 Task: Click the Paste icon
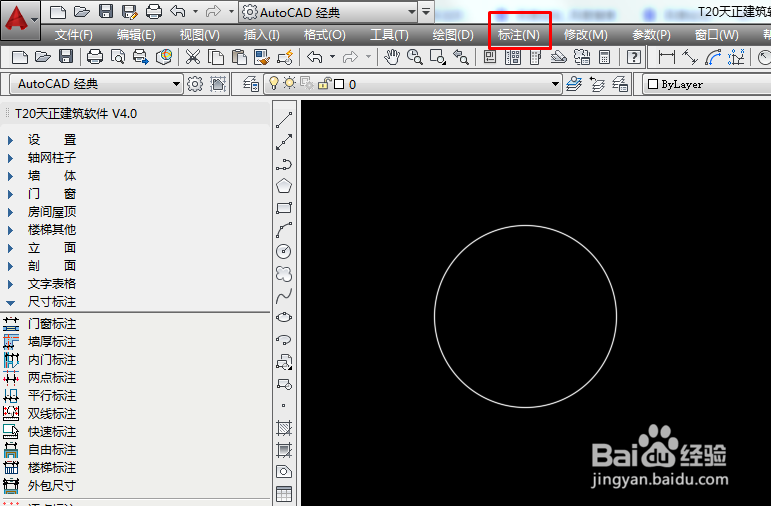pyautogui.click(x=239, y=57)
